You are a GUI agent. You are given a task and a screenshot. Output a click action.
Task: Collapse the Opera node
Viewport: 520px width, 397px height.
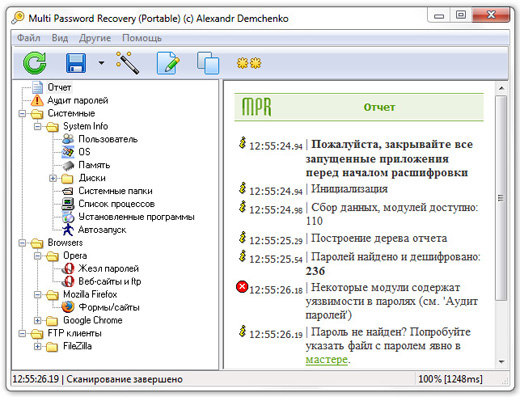pyautogui.click(x=38, y=256)
